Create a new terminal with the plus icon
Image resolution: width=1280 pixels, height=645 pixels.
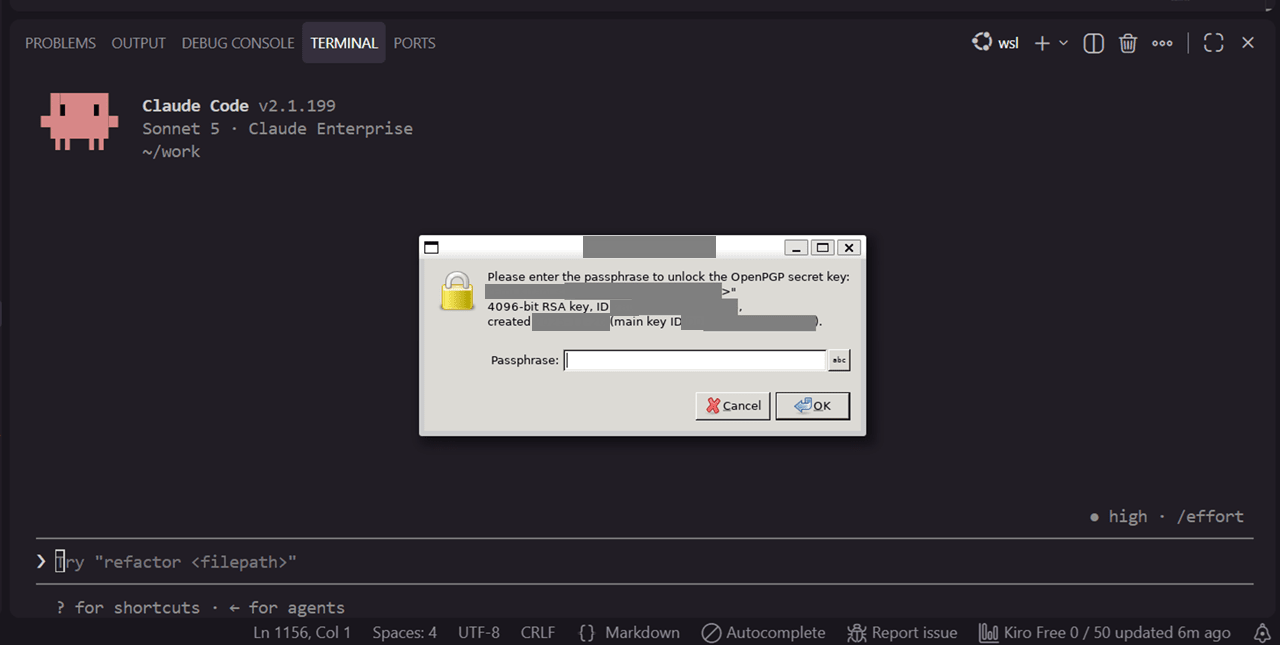click(1041, 43)
